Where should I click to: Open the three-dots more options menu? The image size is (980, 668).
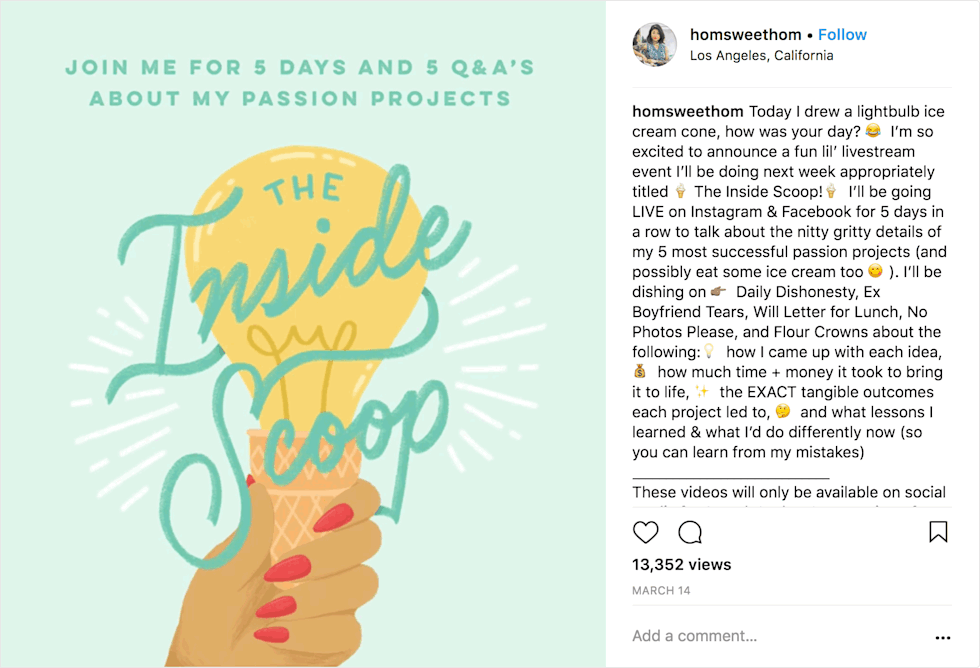click(942, 637)
